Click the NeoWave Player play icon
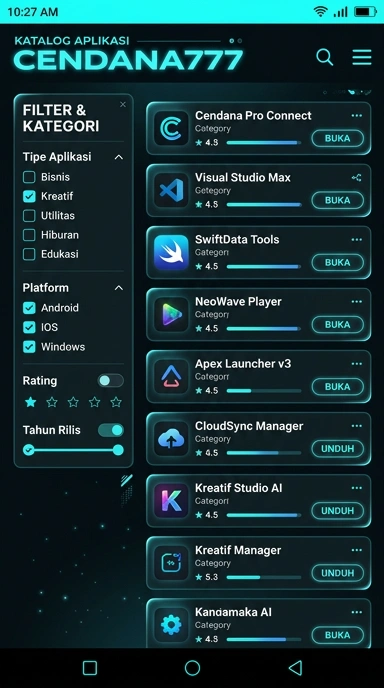Screen dimensions: 384x688 [171, 314]
